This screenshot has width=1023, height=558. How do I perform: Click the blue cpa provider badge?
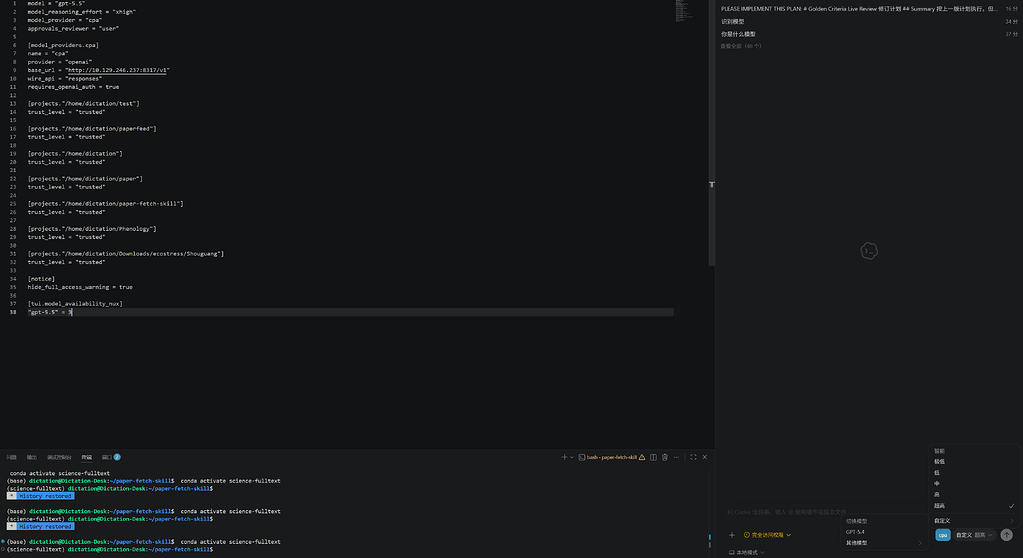point(943,535)
